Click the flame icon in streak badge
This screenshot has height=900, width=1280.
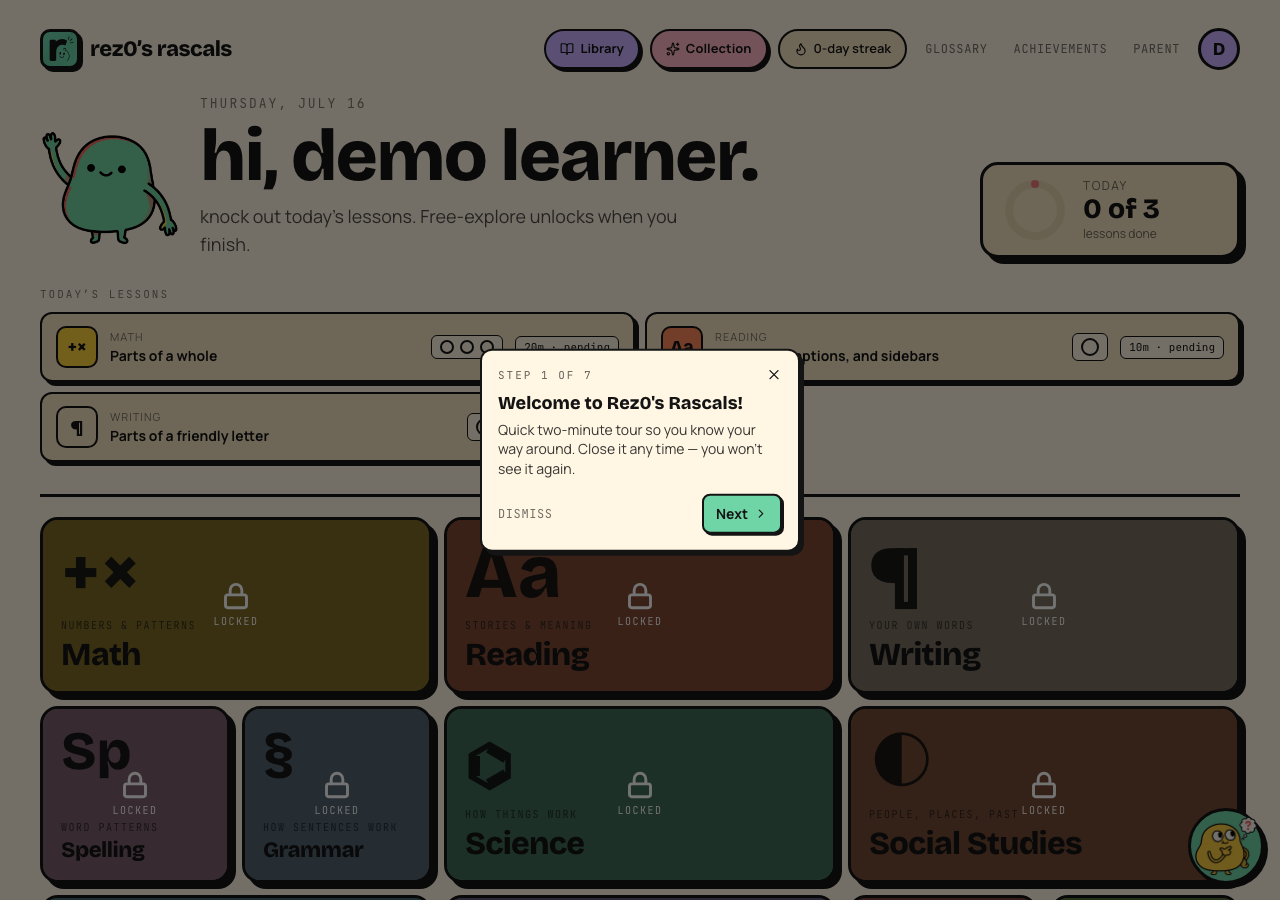click(800, 49)
